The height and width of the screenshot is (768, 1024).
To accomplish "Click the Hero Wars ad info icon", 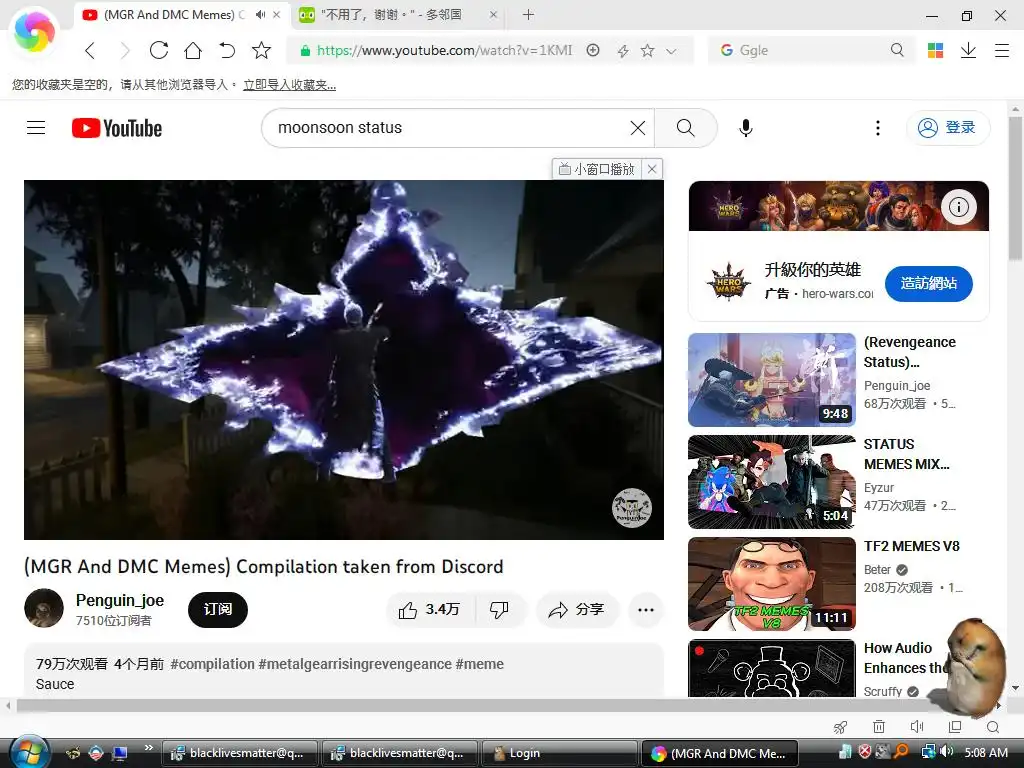I will click(959, 207).
